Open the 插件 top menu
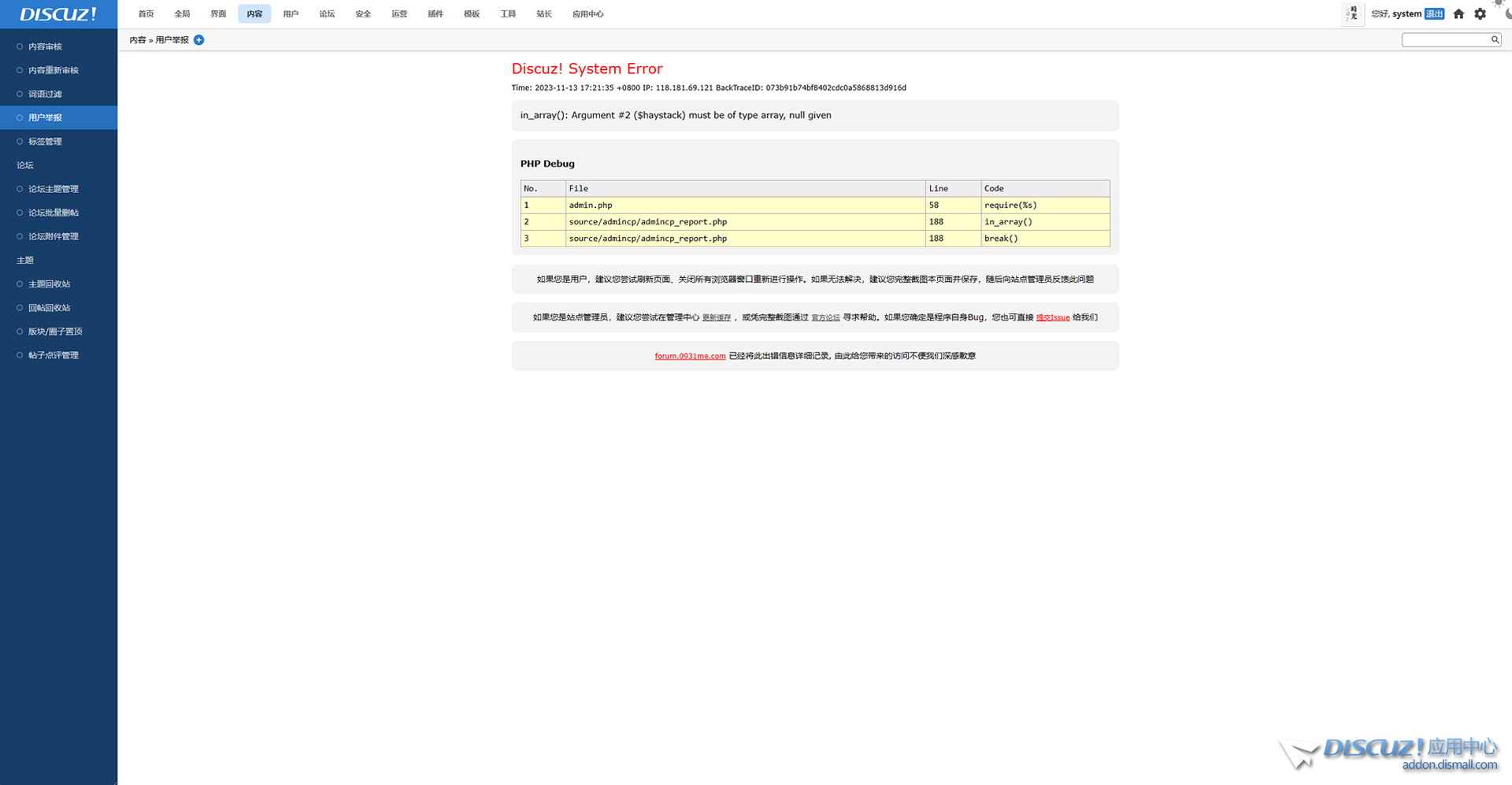This screenshot has width=1512, height=785. (435, 13)
